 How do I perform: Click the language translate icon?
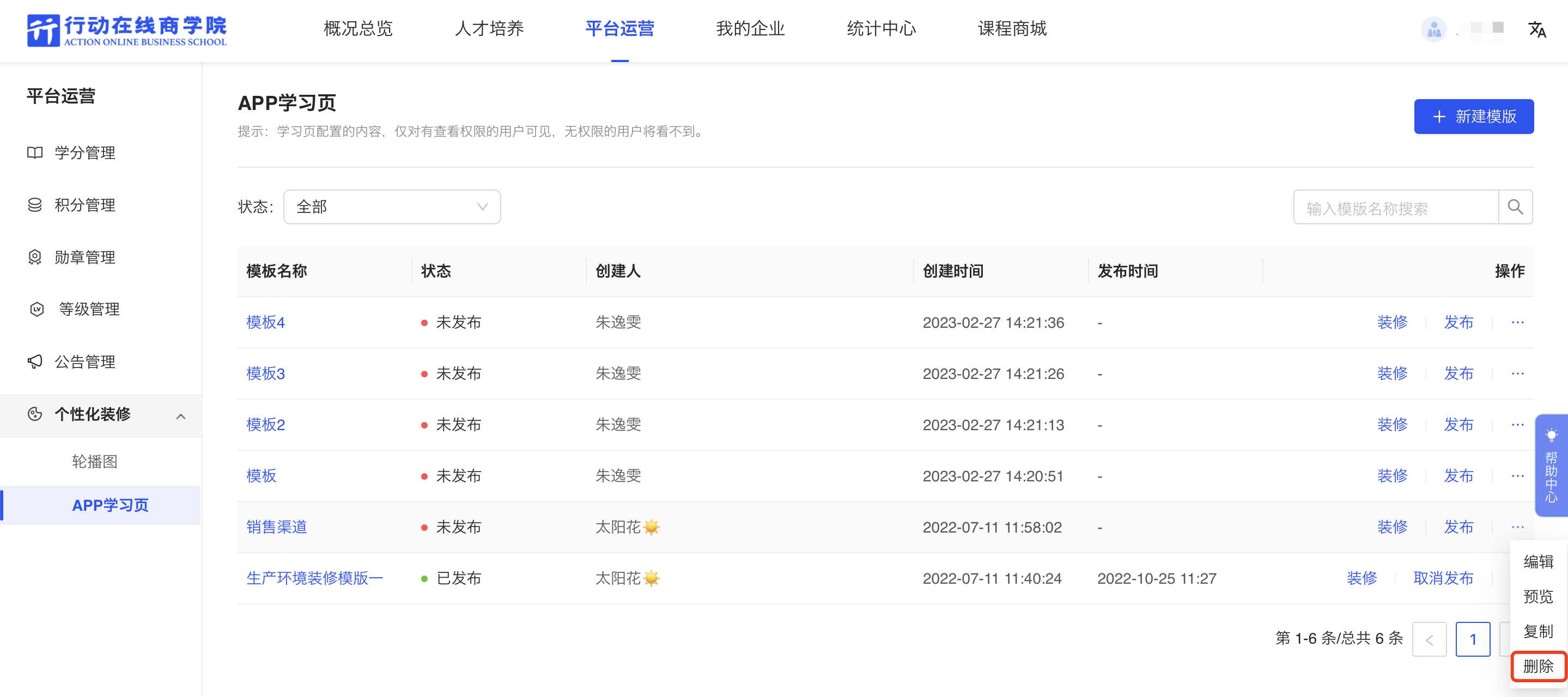[1537, 29]
